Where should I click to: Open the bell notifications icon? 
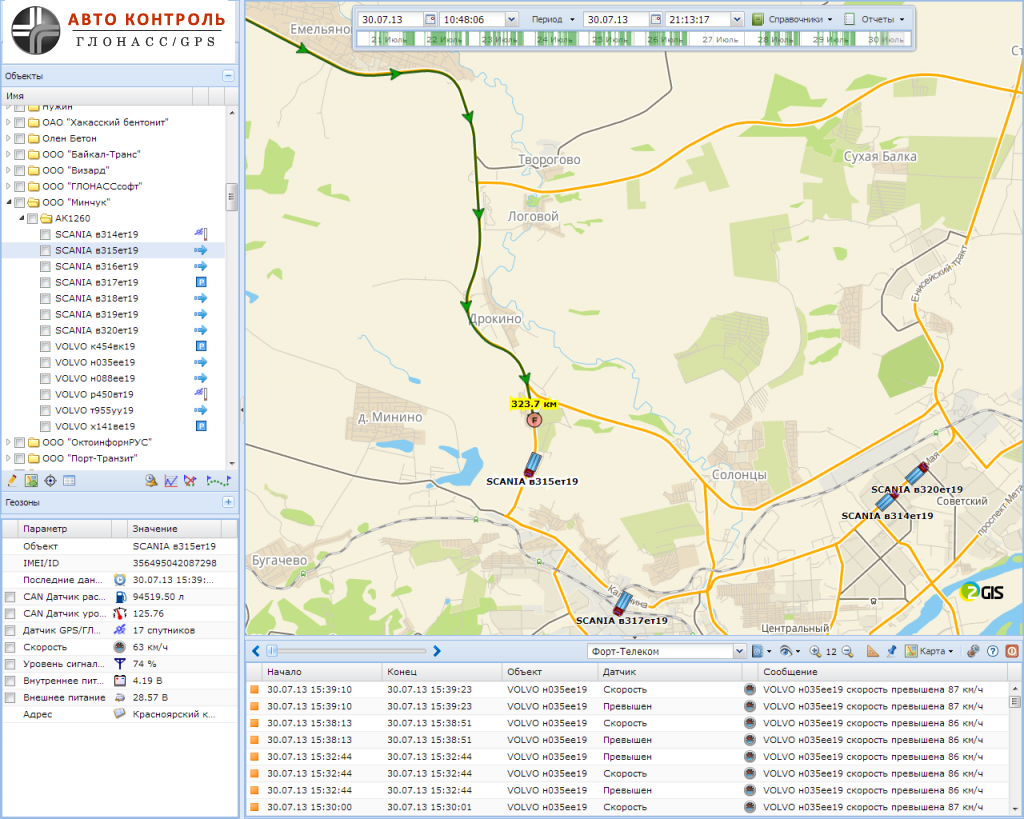pos(151,481)
